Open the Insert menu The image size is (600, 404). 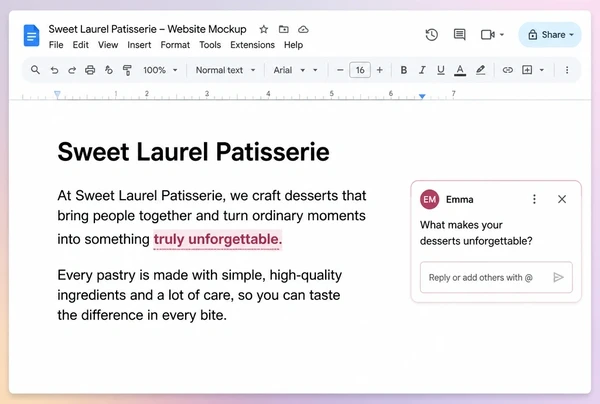coord(139,45)
